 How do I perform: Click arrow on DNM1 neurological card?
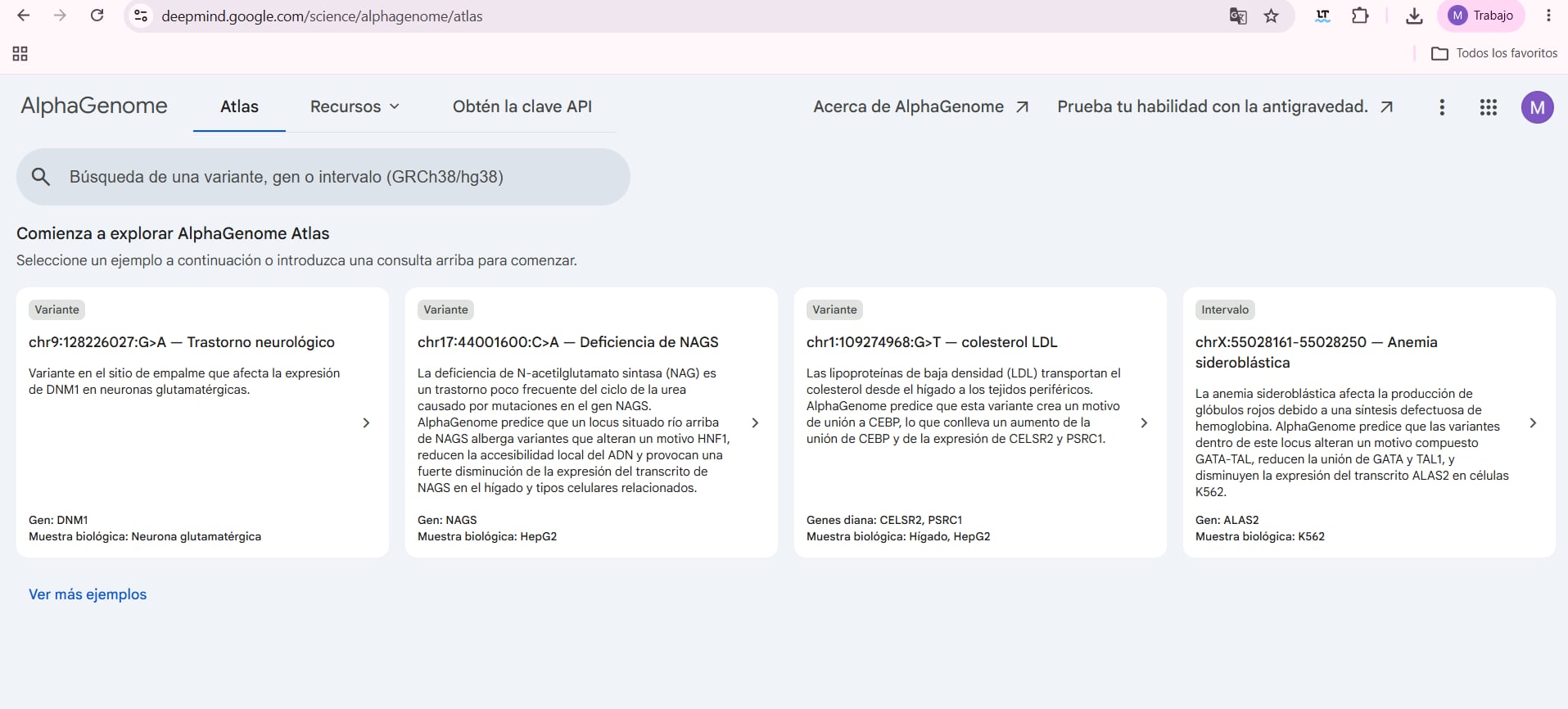pos(366,423)
